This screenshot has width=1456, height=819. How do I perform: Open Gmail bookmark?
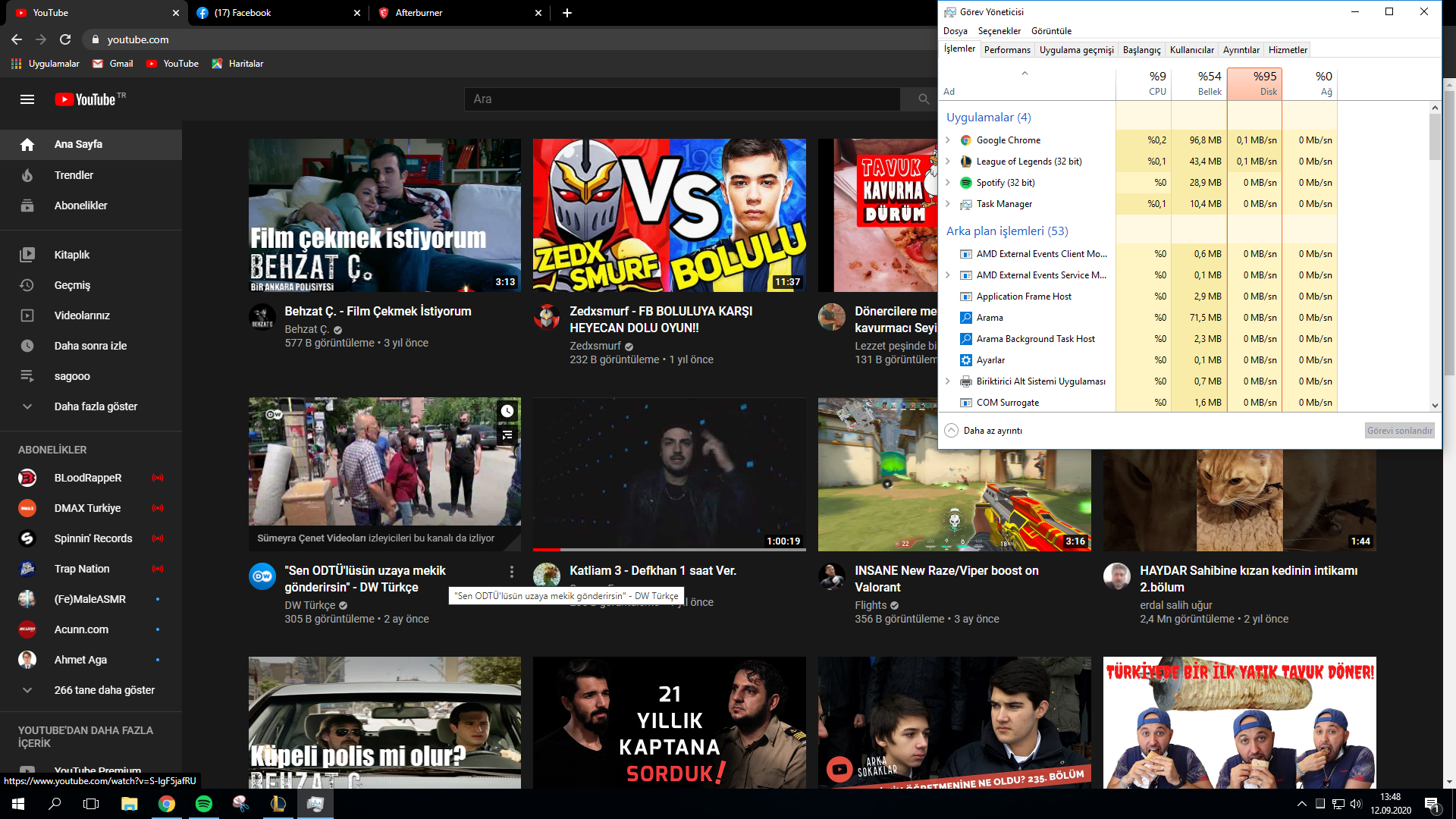tap(112, 64)
